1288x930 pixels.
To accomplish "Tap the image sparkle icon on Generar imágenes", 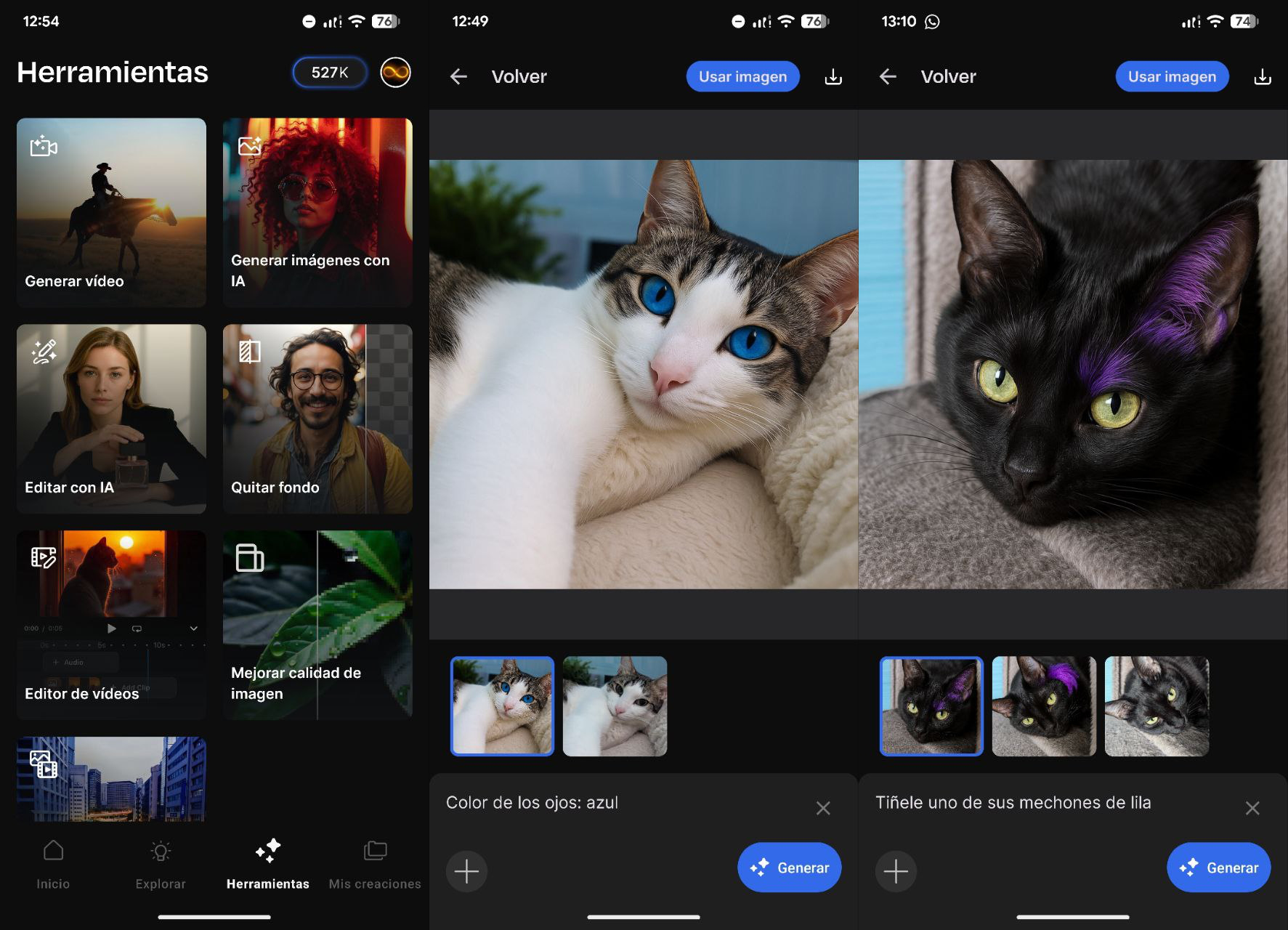I will click(x=250, y=145).
